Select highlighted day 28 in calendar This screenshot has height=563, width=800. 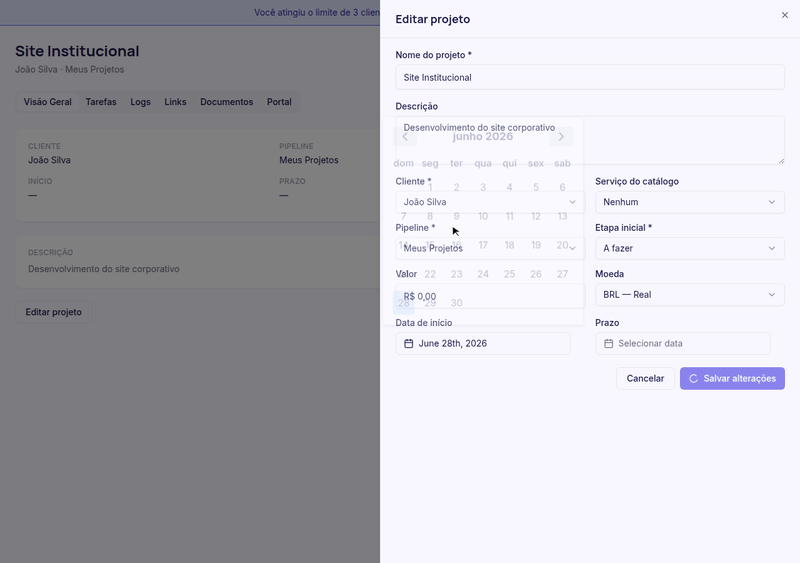tap(404, 303)
